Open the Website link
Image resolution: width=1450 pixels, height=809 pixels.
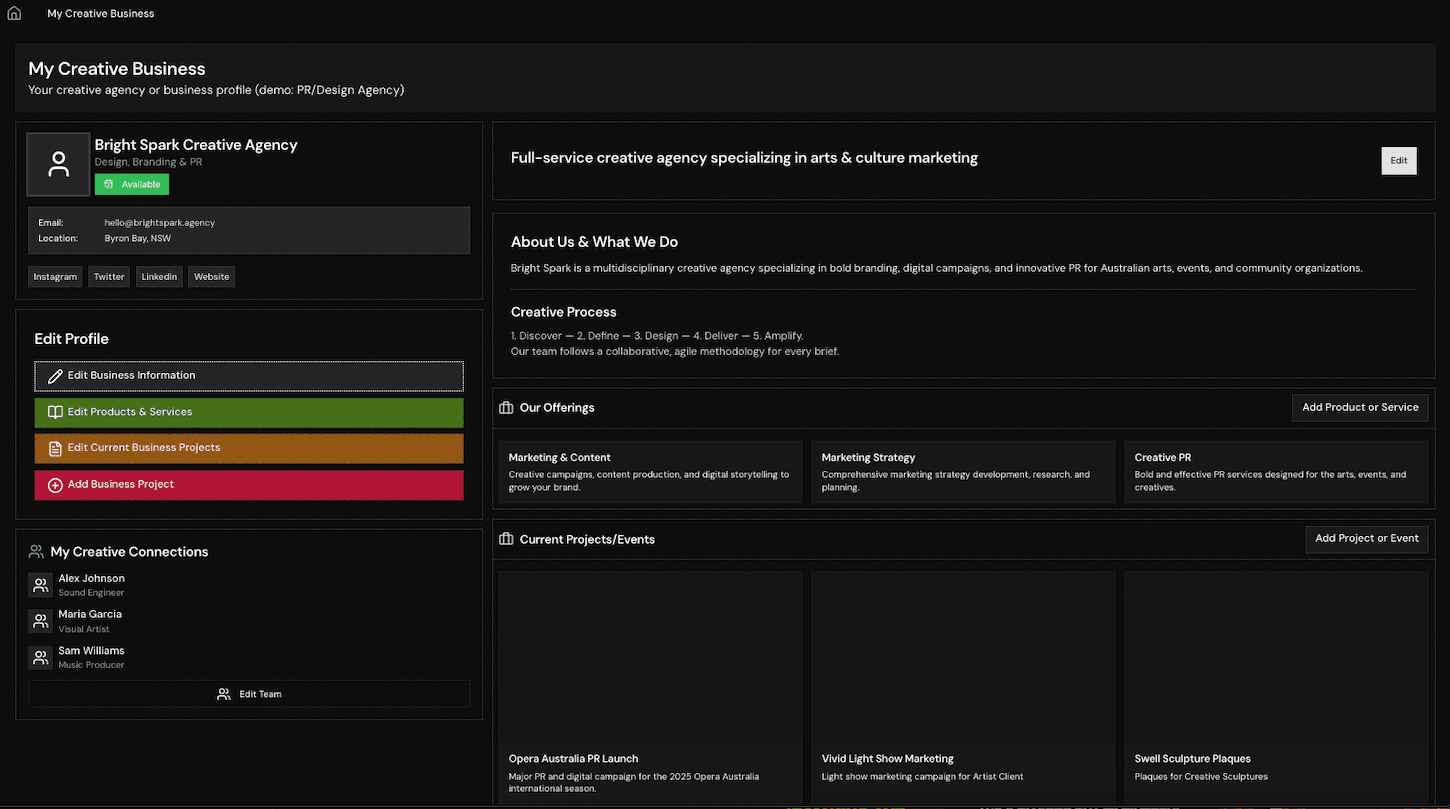point(211,277)
